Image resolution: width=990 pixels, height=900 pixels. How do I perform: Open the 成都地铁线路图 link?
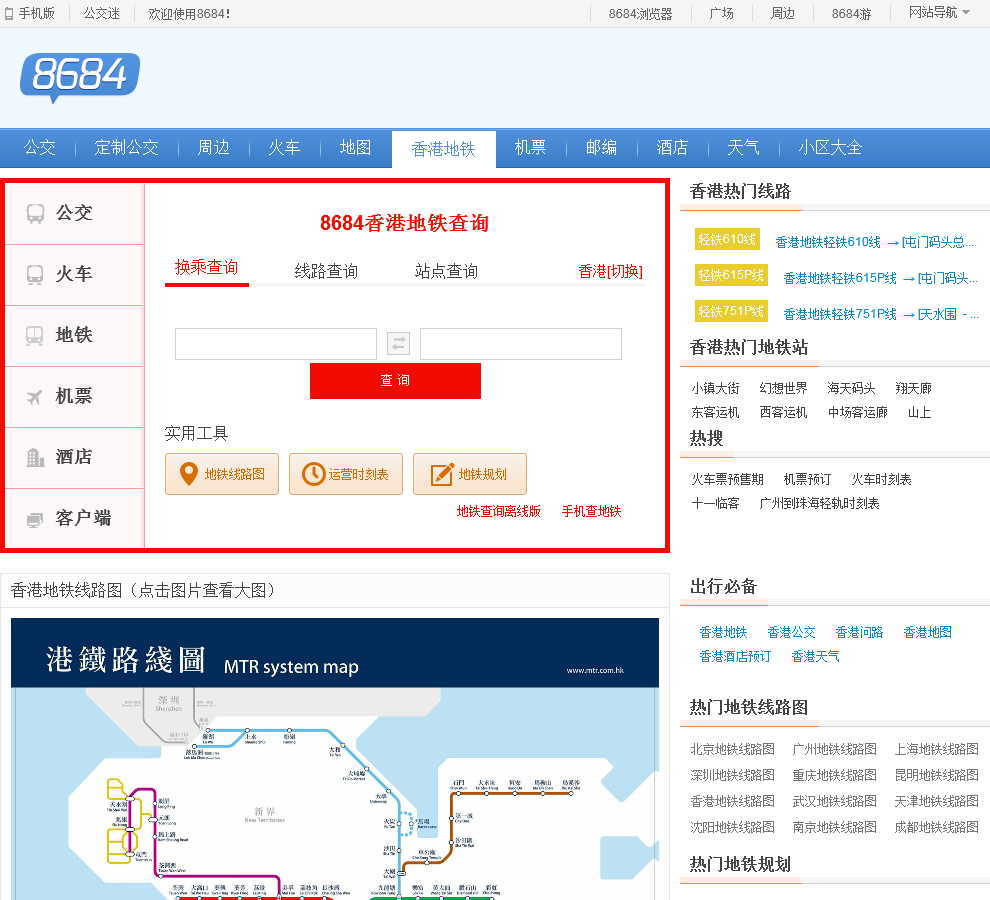coord(936,827)
